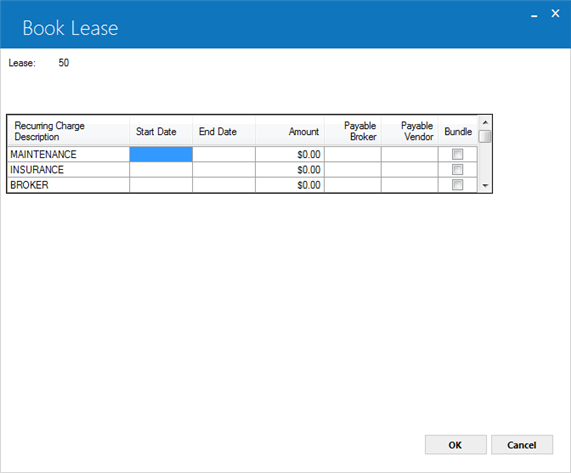
Task: Cancel the Book Lease dialog
Action: (x=522, y=445)
